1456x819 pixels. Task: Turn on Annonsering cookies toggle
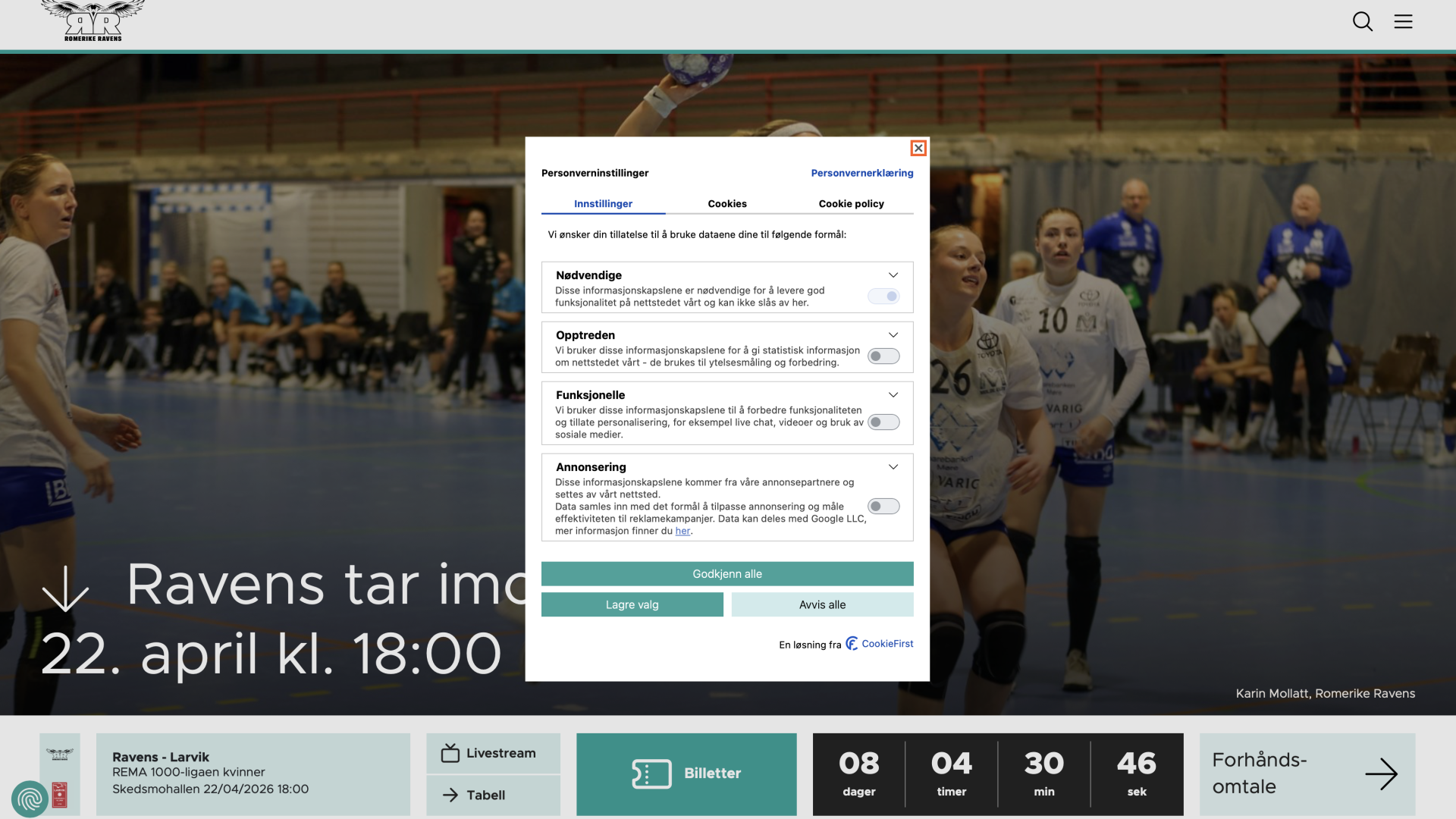(x=883, y=507)
